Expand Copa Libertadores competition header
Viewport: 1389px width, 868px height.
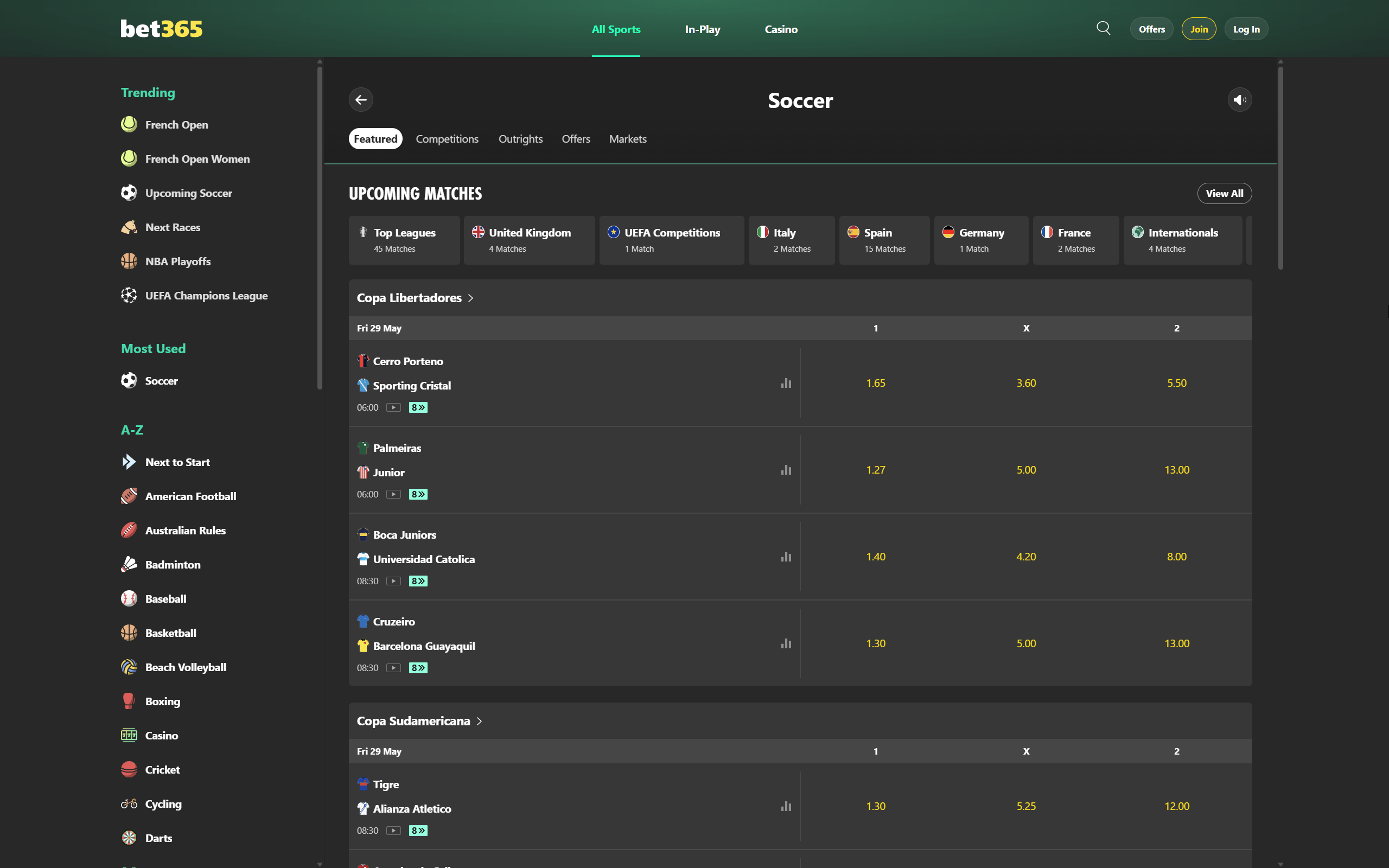[x=415, y=298]
